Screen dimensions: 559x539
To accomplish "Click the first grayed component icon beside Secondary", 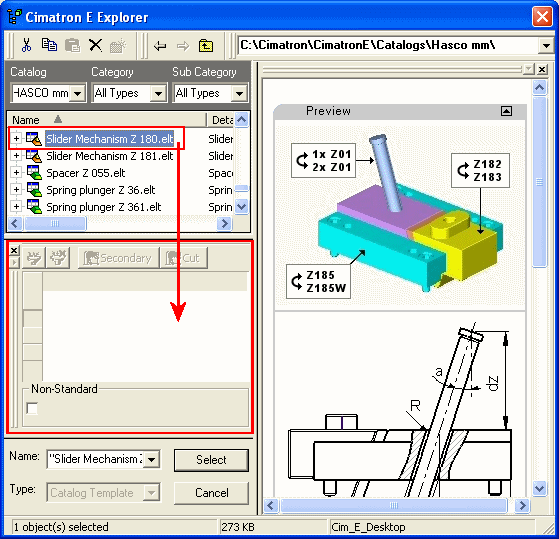I will click(34, 257).
